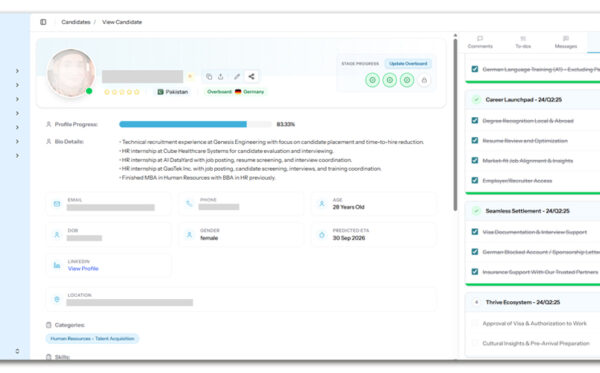The image size is (600, 373).
Task: Click the green check circle beside Seamless Settlement
Action: click(x=476, y=211)
